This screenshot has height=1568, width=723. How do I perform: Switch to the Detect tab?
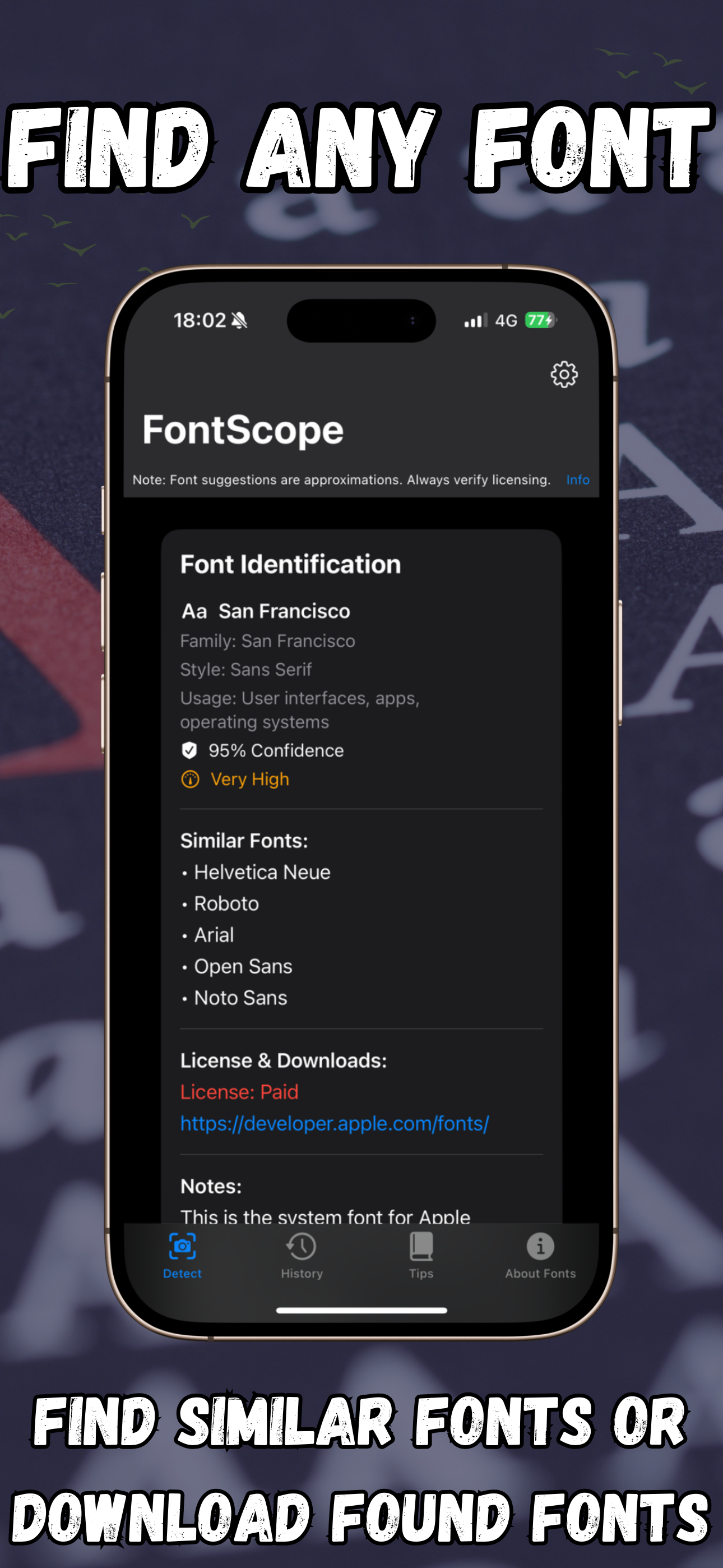pos(182,1256)
